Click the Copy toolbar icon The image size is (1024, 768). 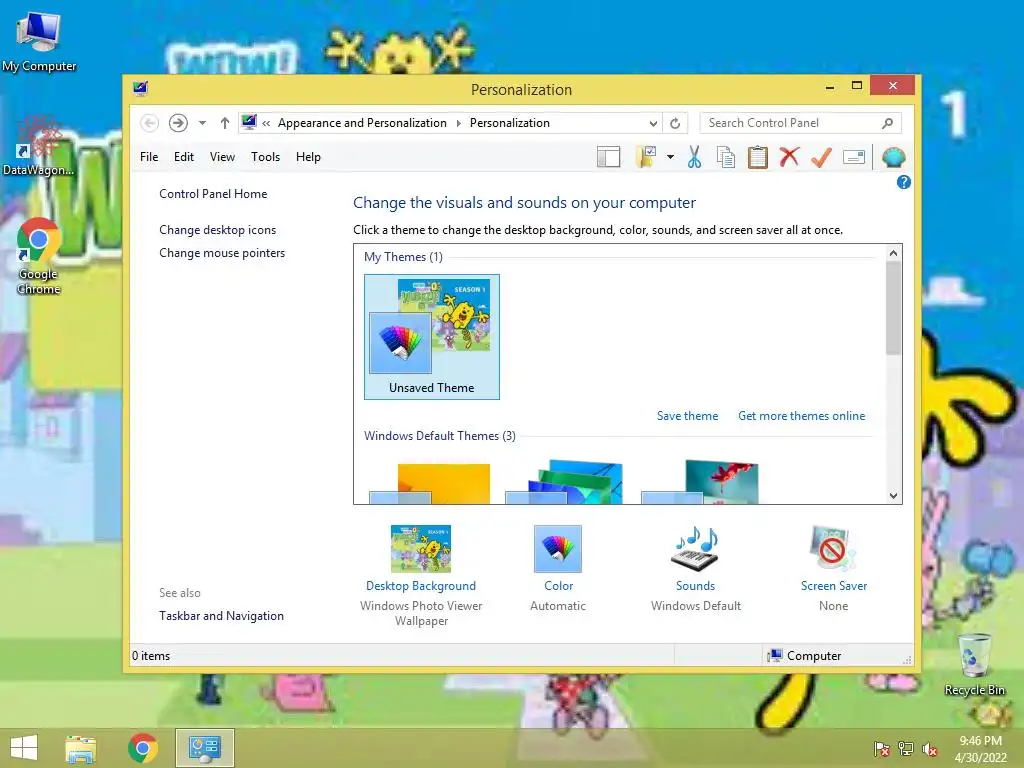(726, 157)
